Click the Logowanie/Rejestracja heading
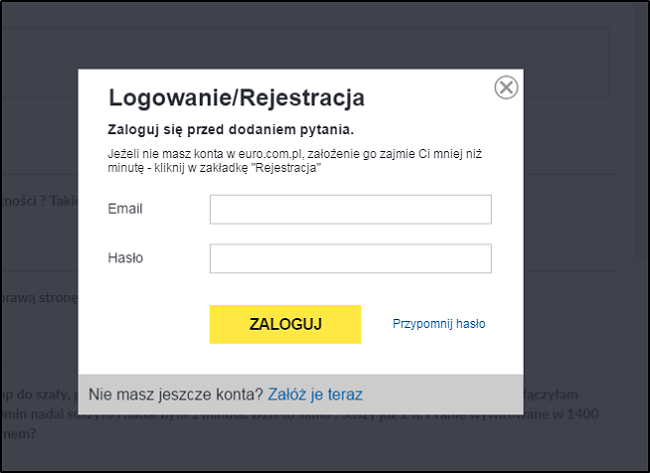Screen dimensions: 650x473 pos(236,98)
